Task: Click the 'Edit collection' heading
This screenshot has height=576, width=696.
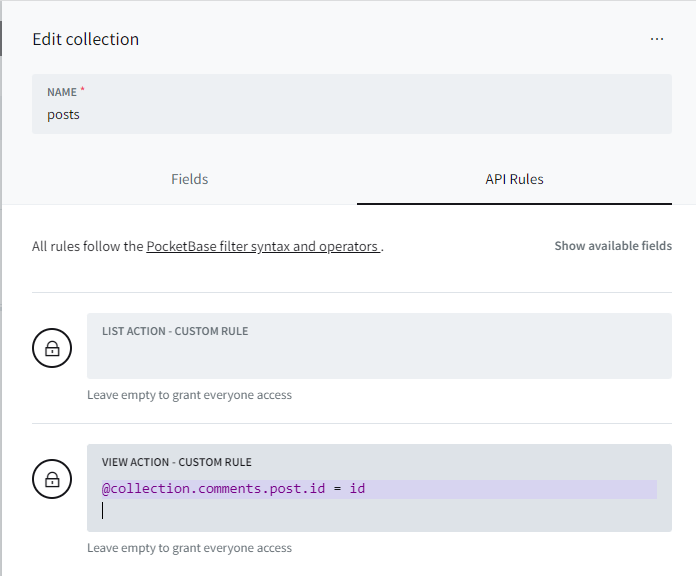Action: pyautogui.click(x=86, y=39)
